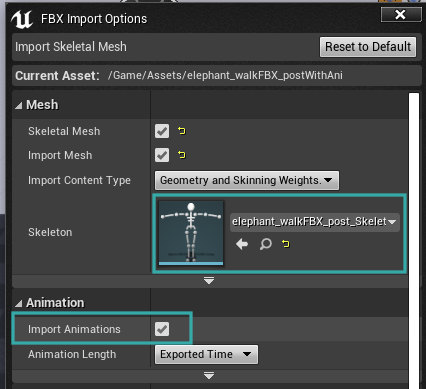Click the Import Animations label
Image resolution: width=426 pixels, height=389 pixels.
[74, 329]
